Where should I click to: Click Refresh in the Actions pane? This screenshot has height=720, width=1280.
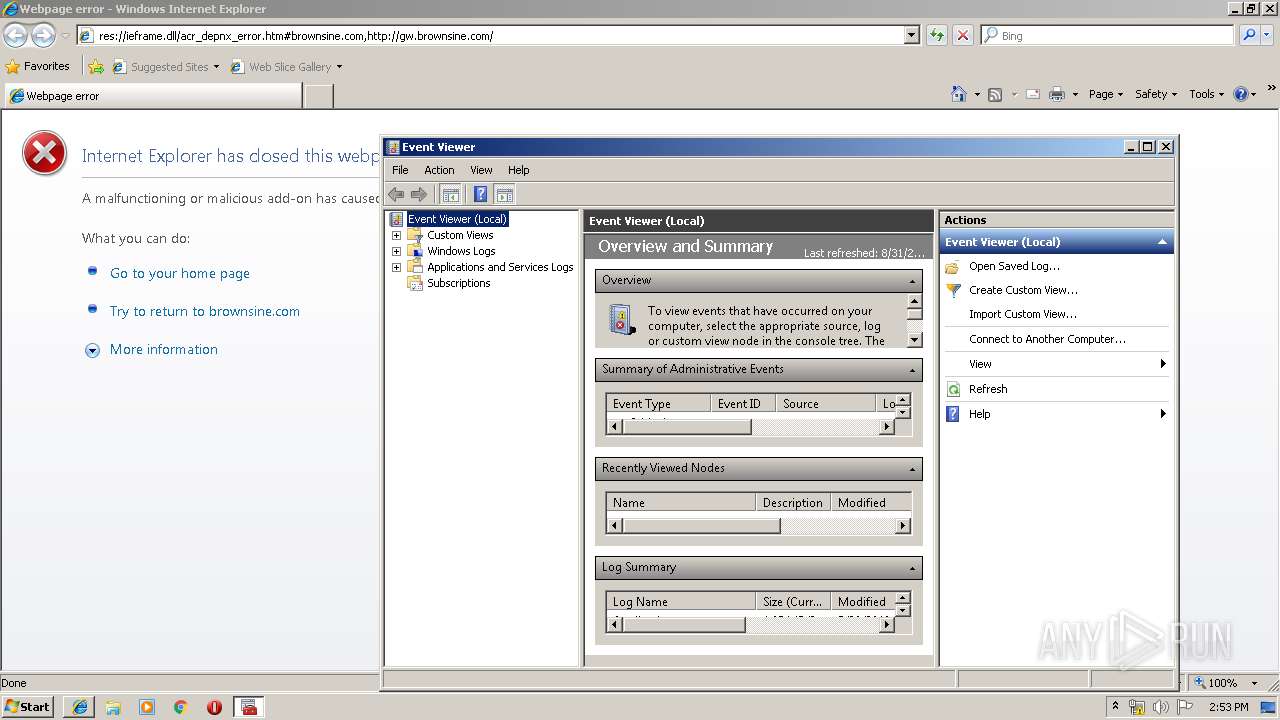[988, 389]
